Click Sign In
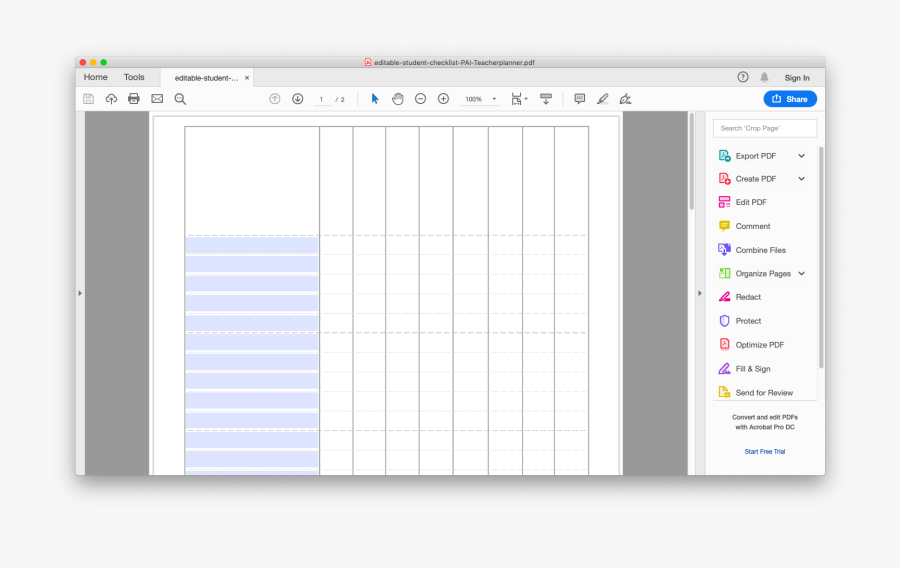Screen dimensions: 900x568 coord(797,77)
